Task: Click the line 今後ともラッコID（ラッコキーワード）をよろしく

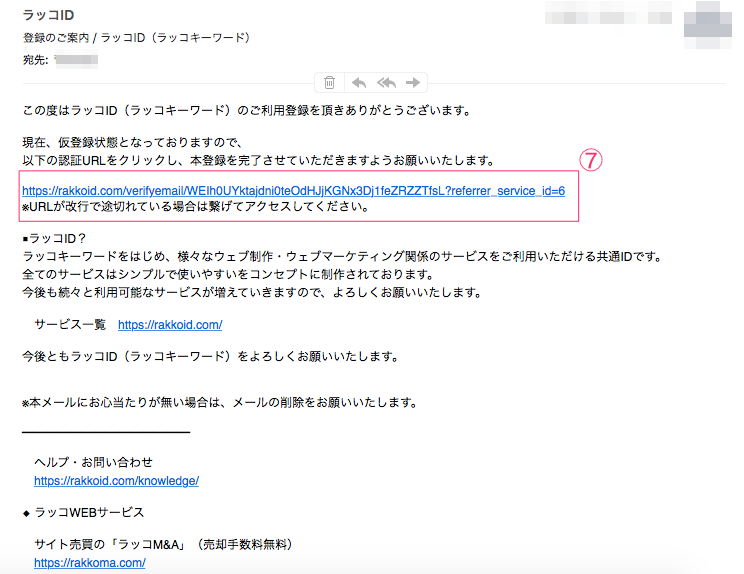Action: pos(211,356)
